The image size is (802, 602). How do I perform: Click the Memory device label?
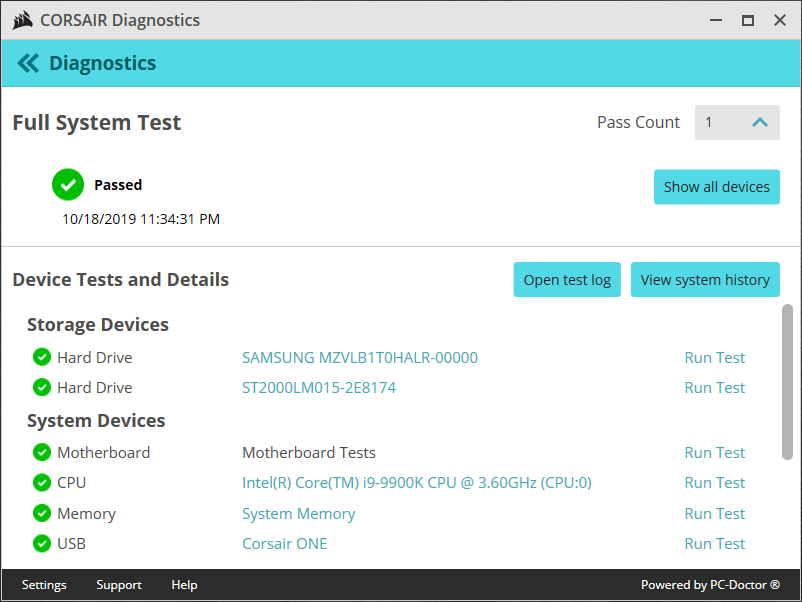[x=86, y=514]
